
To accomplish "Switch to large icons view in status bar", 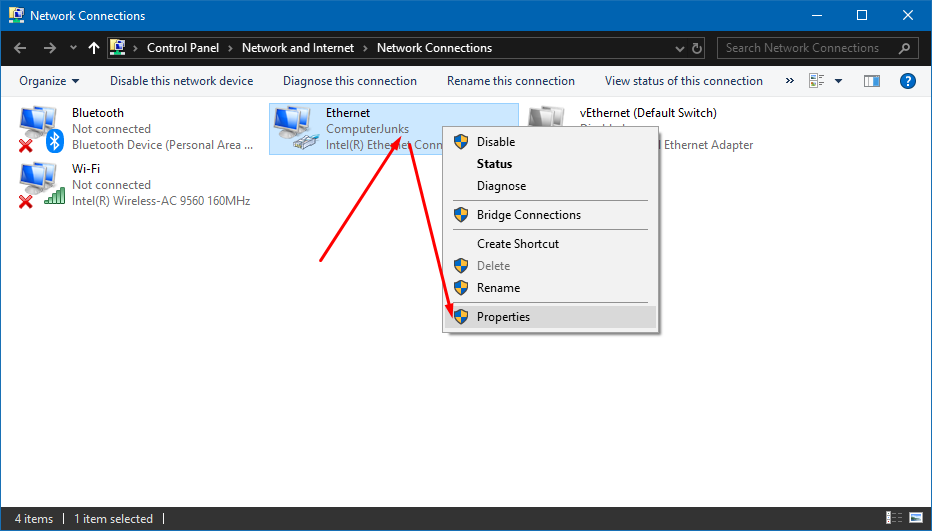I will 916,519.
